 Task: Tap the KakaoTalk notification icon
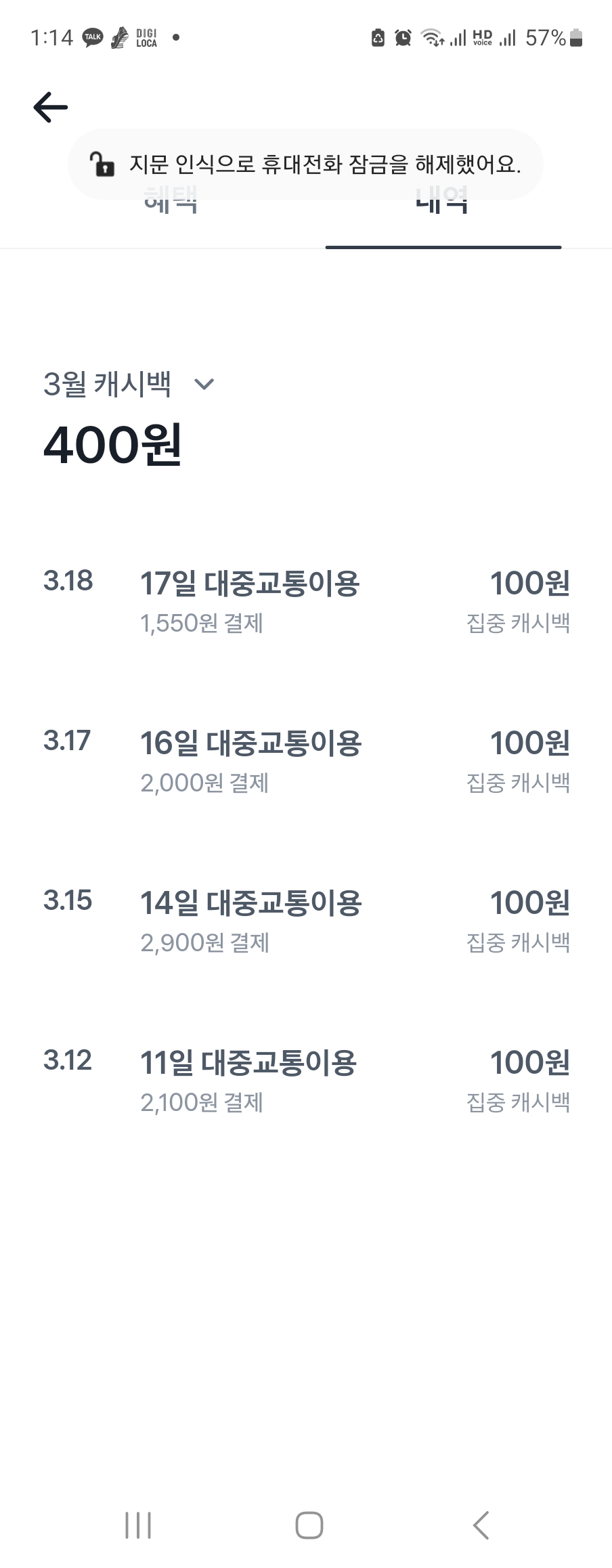[93, 38]
